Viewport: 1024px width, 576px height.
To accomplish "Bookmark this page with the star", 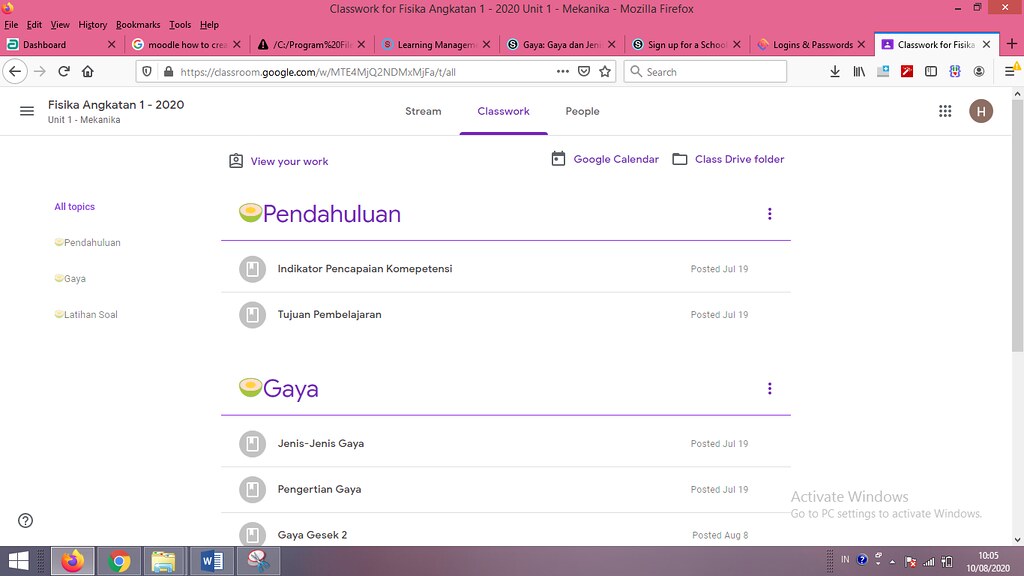I will pos(605,72).
